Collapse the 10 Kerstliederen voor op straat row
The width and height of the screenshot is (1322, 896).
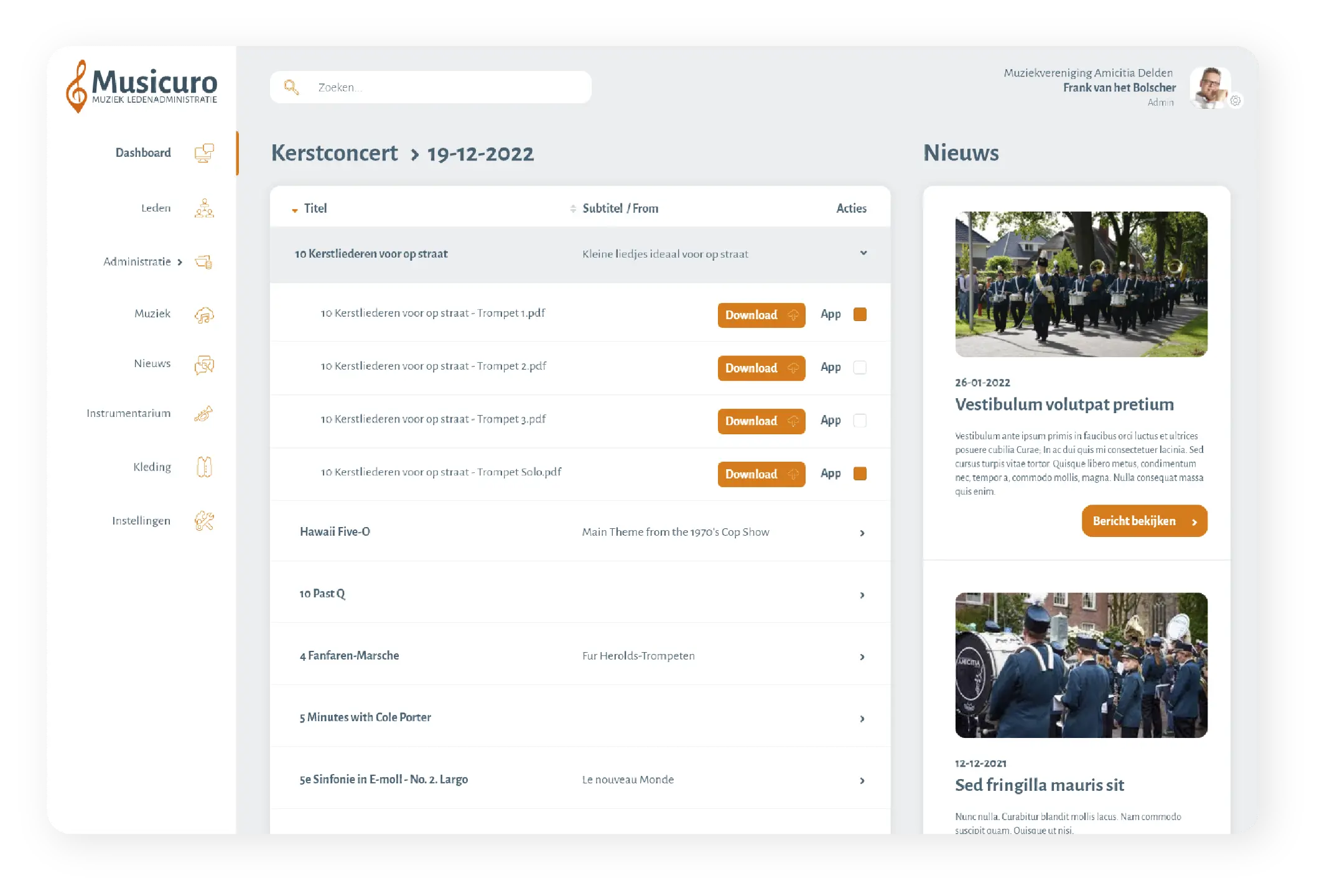[863, 253]
